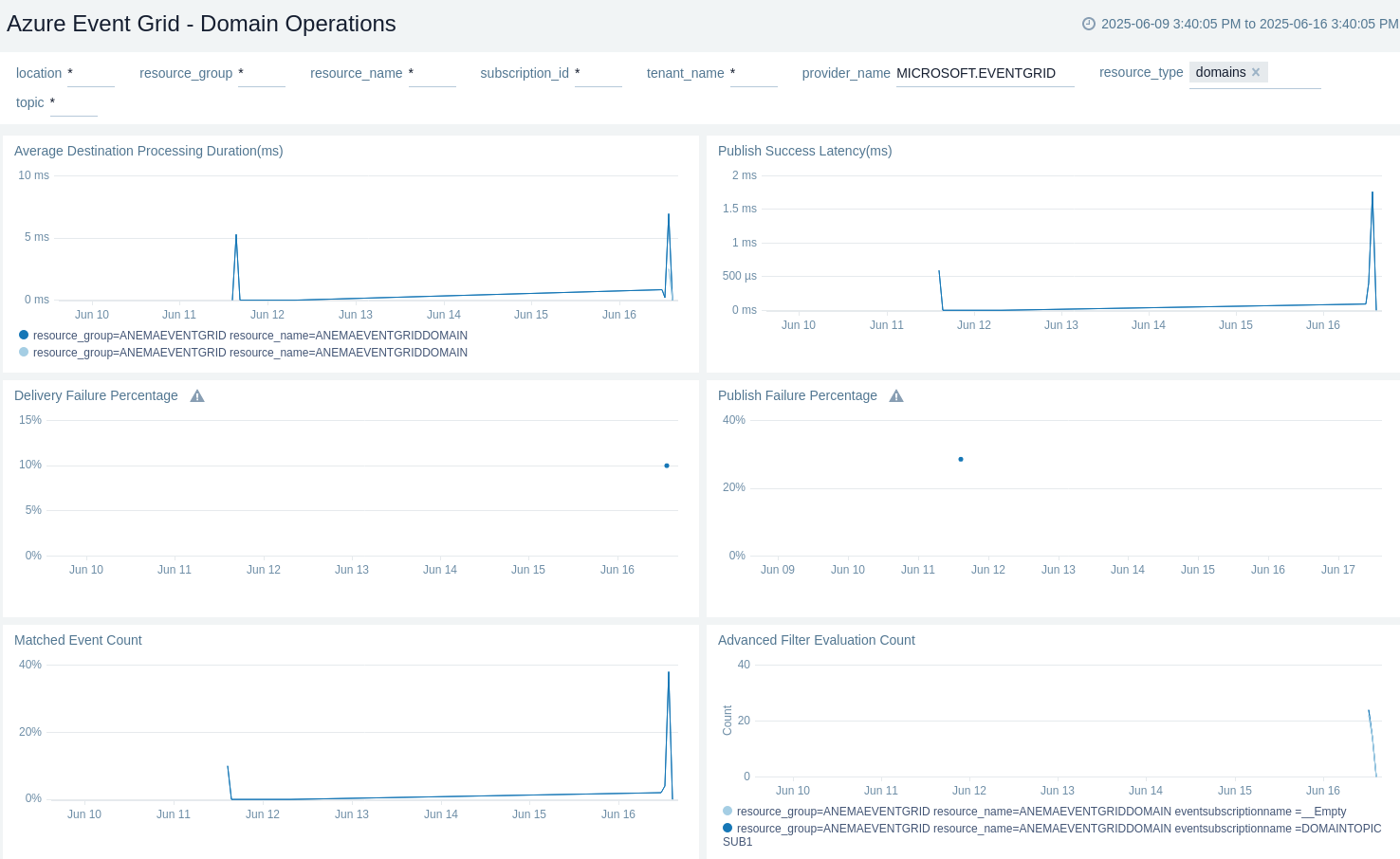Viewport: 1400px width, 859px height.
Task: Click the provider_name field with MICROSOFT.EVENTGRID
Action: click(x=986, y=73)
